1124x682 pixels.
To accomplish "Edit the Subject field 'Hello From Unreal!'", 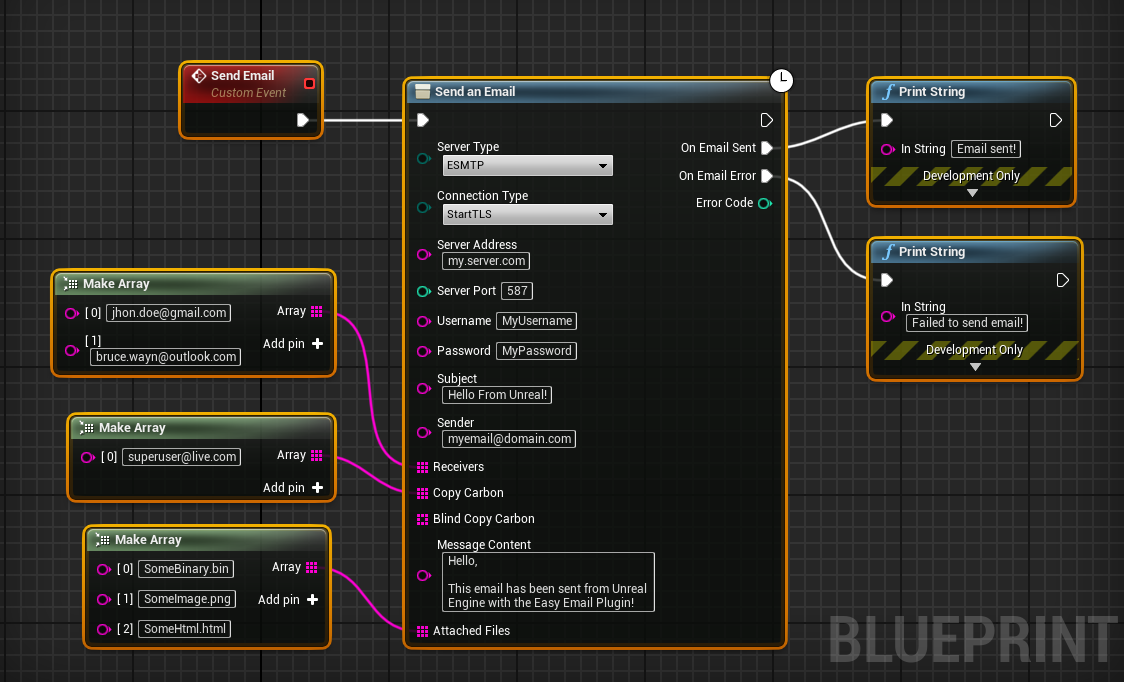I will click(x=497, y=395).
